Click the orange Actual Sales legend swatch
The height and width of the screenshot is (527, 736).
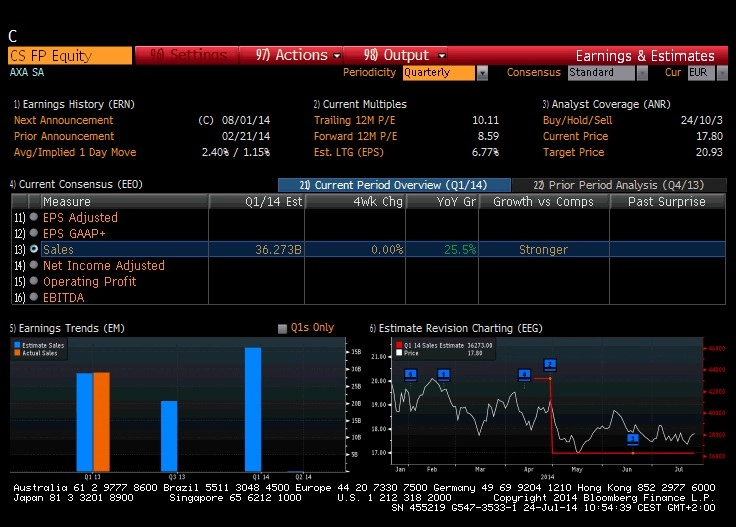[x=17, y=353]
